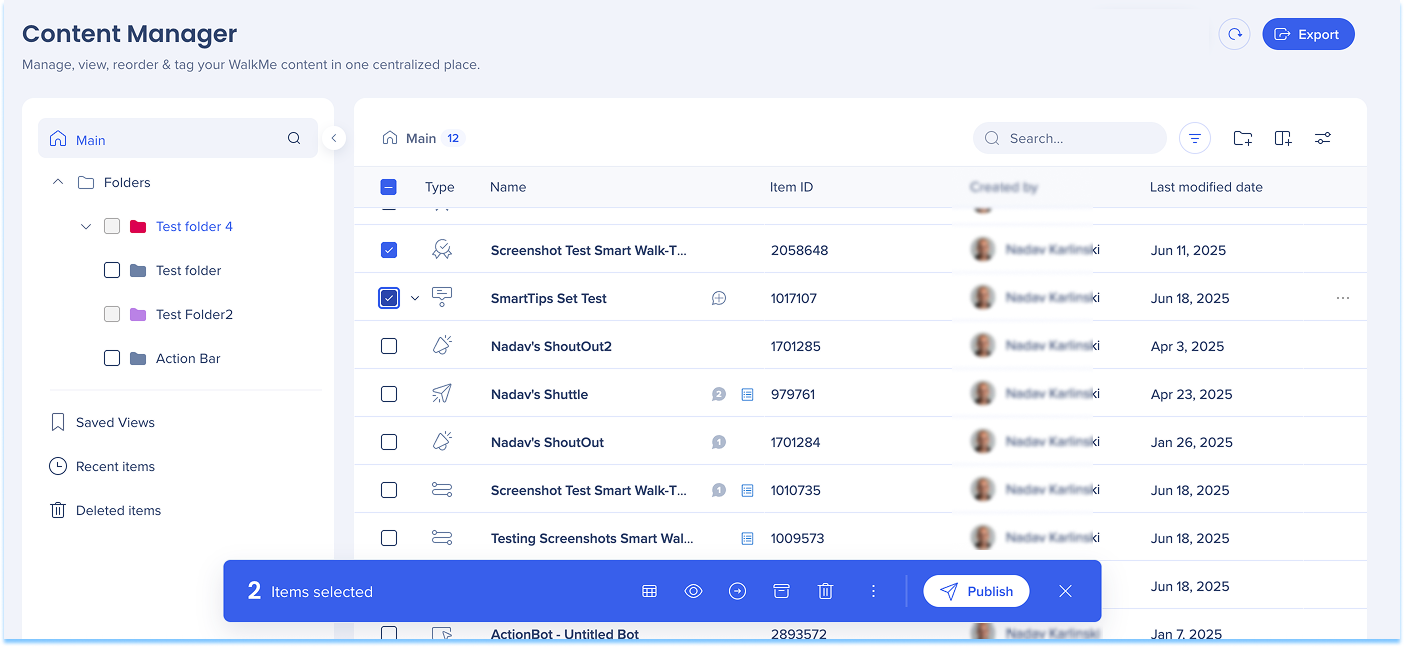Collapse the Folders tree section
1404x647 pixels.
58,182
